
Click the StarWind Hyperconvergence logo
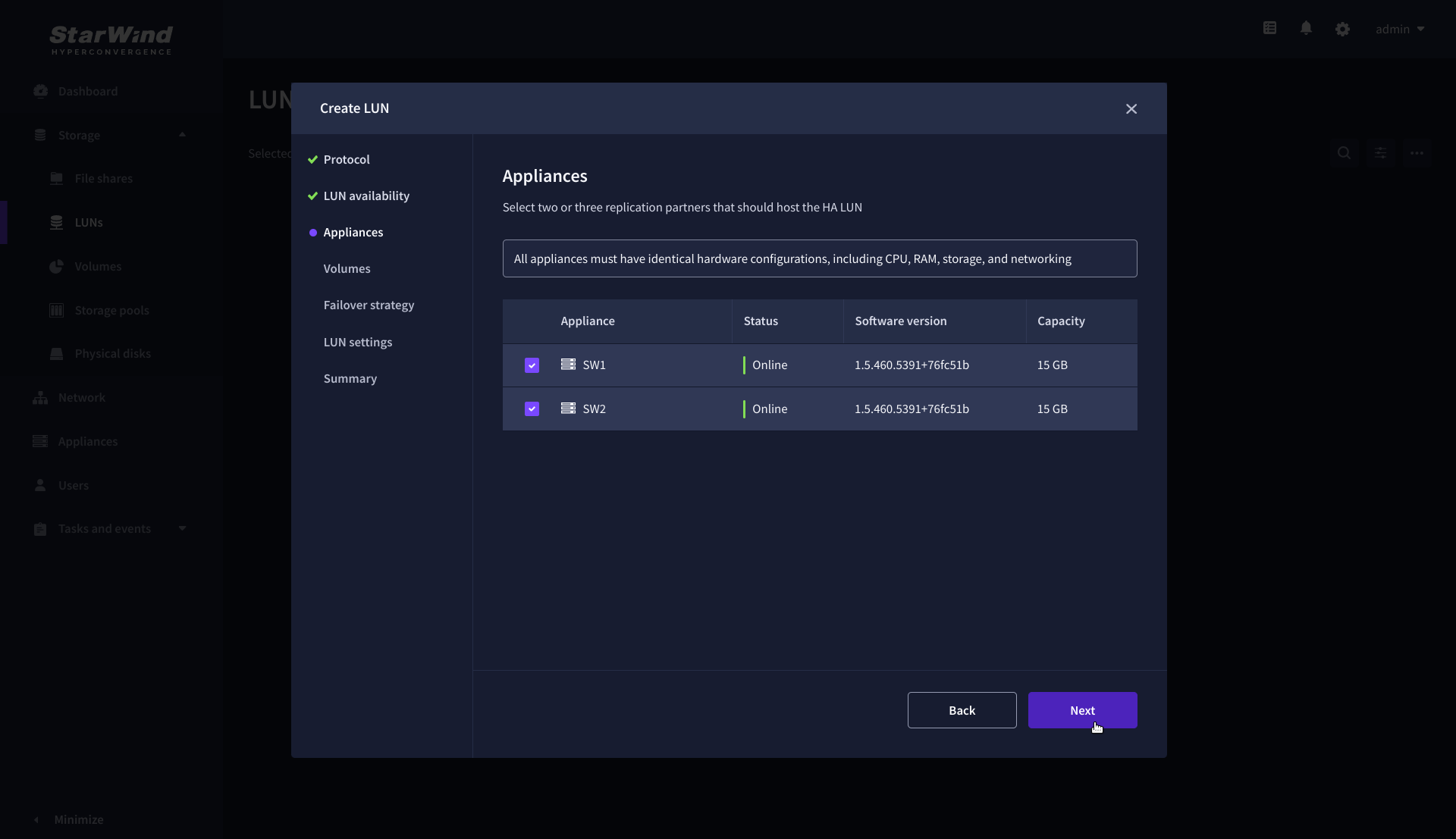pyautogui.click(x=111, y=39)
